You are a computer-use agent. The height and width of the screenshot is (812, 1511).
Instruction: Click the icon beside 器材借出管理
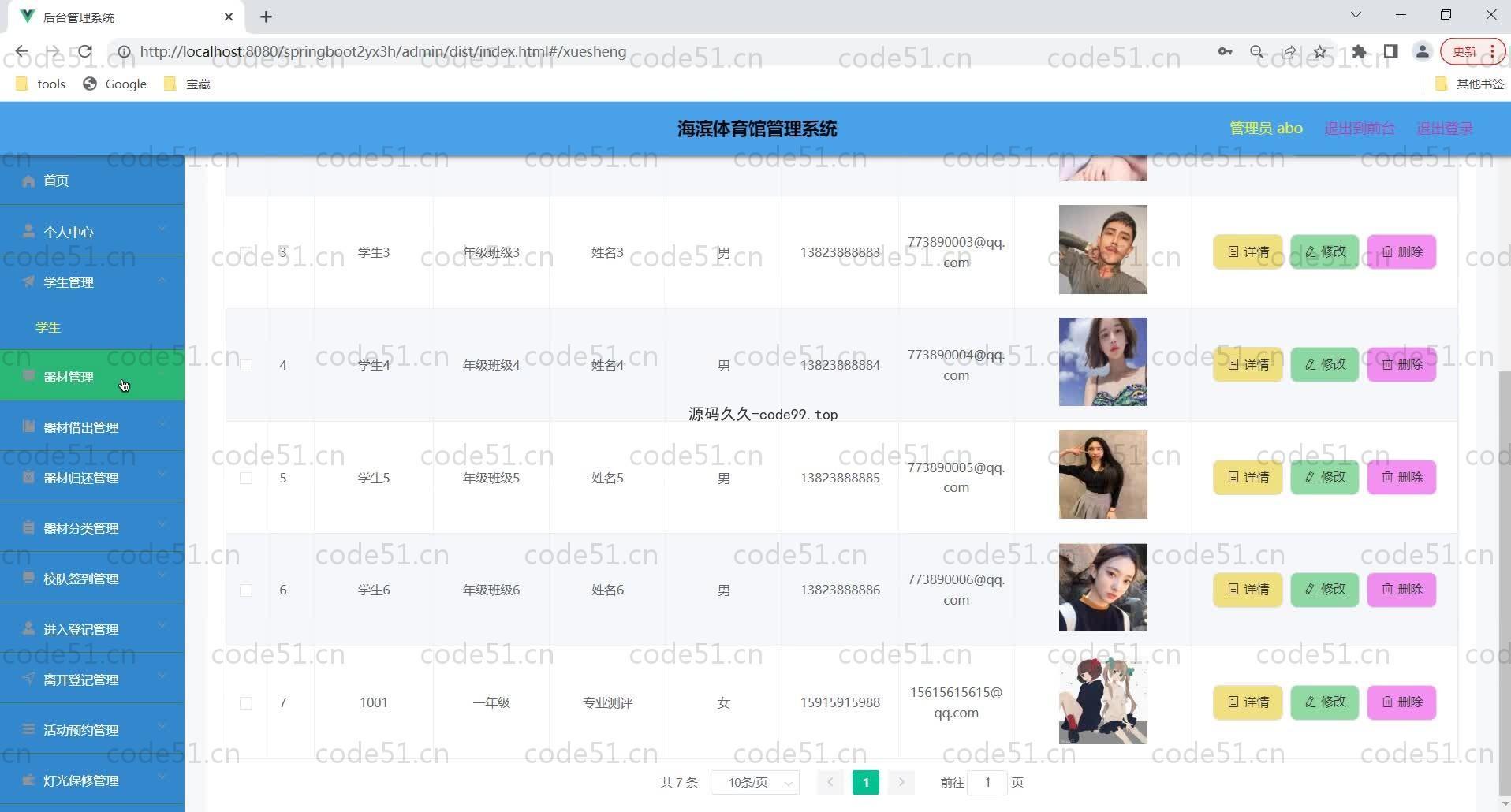29,426
